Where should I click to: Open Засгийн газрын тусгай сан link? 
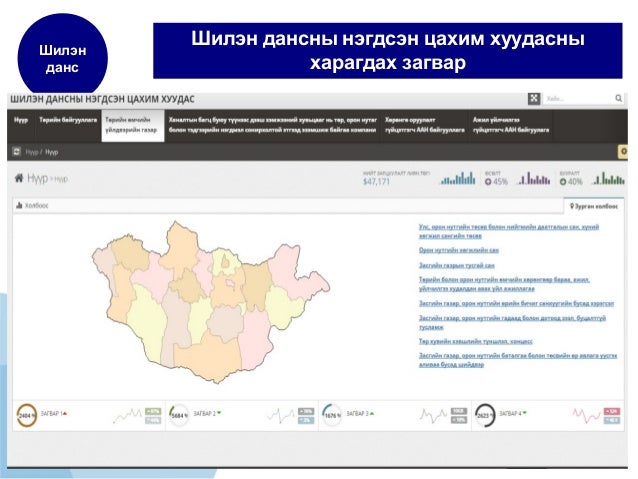click(457, 265)
